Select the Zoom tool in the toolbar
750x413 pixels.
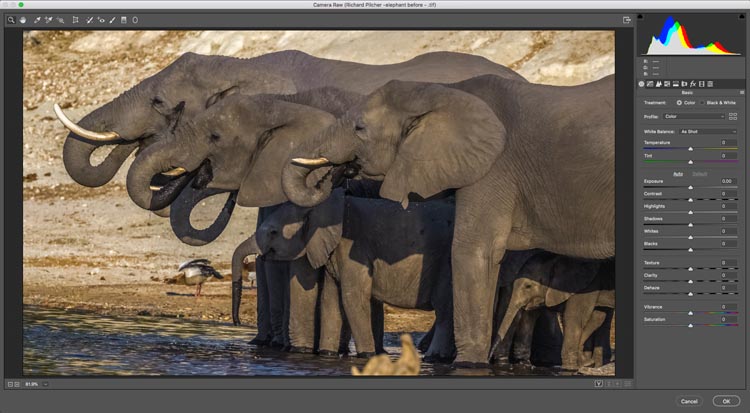click(11, 20)
